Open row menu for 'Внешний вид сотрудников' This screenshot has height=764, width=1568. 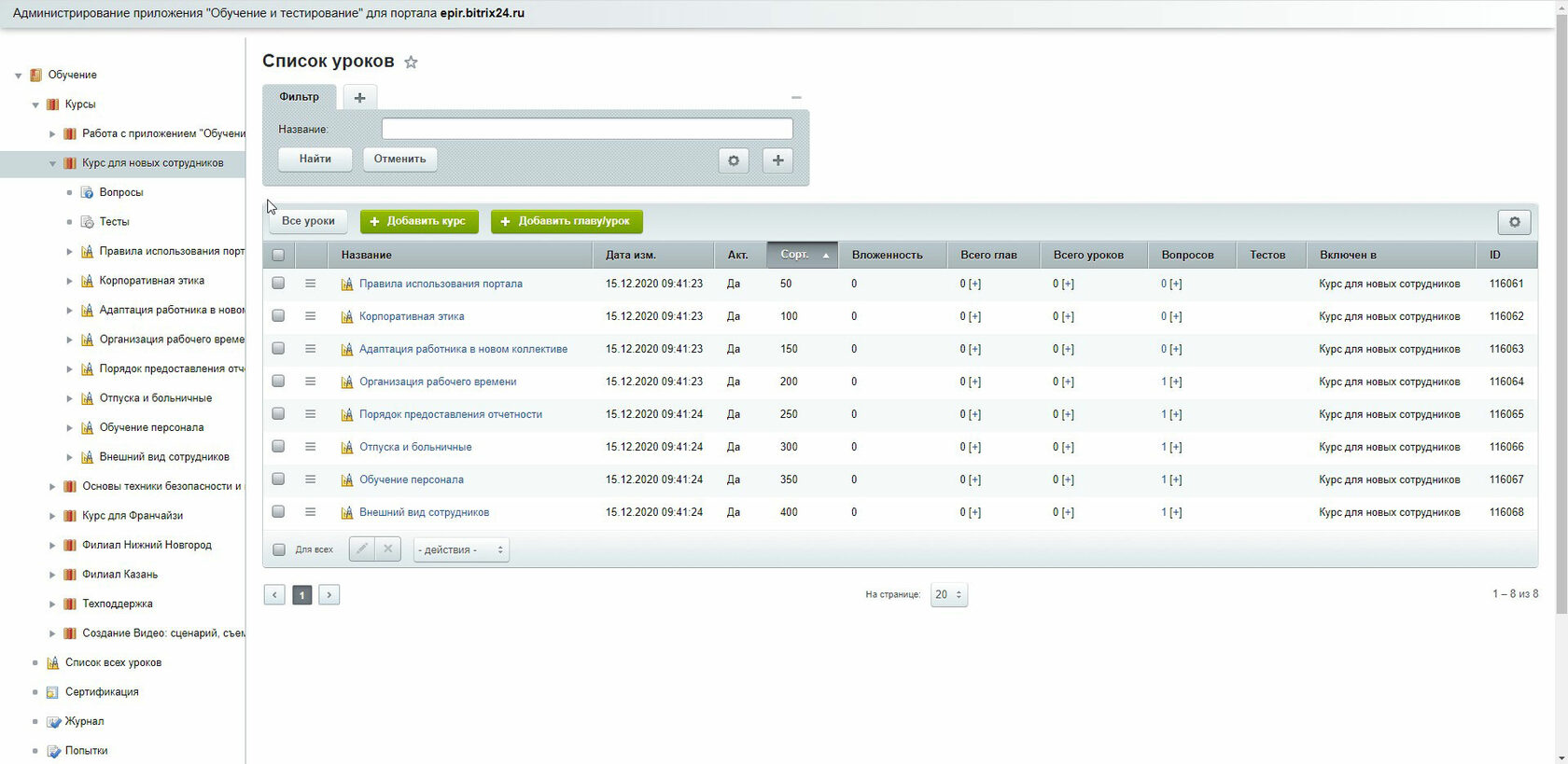(310, 512)
